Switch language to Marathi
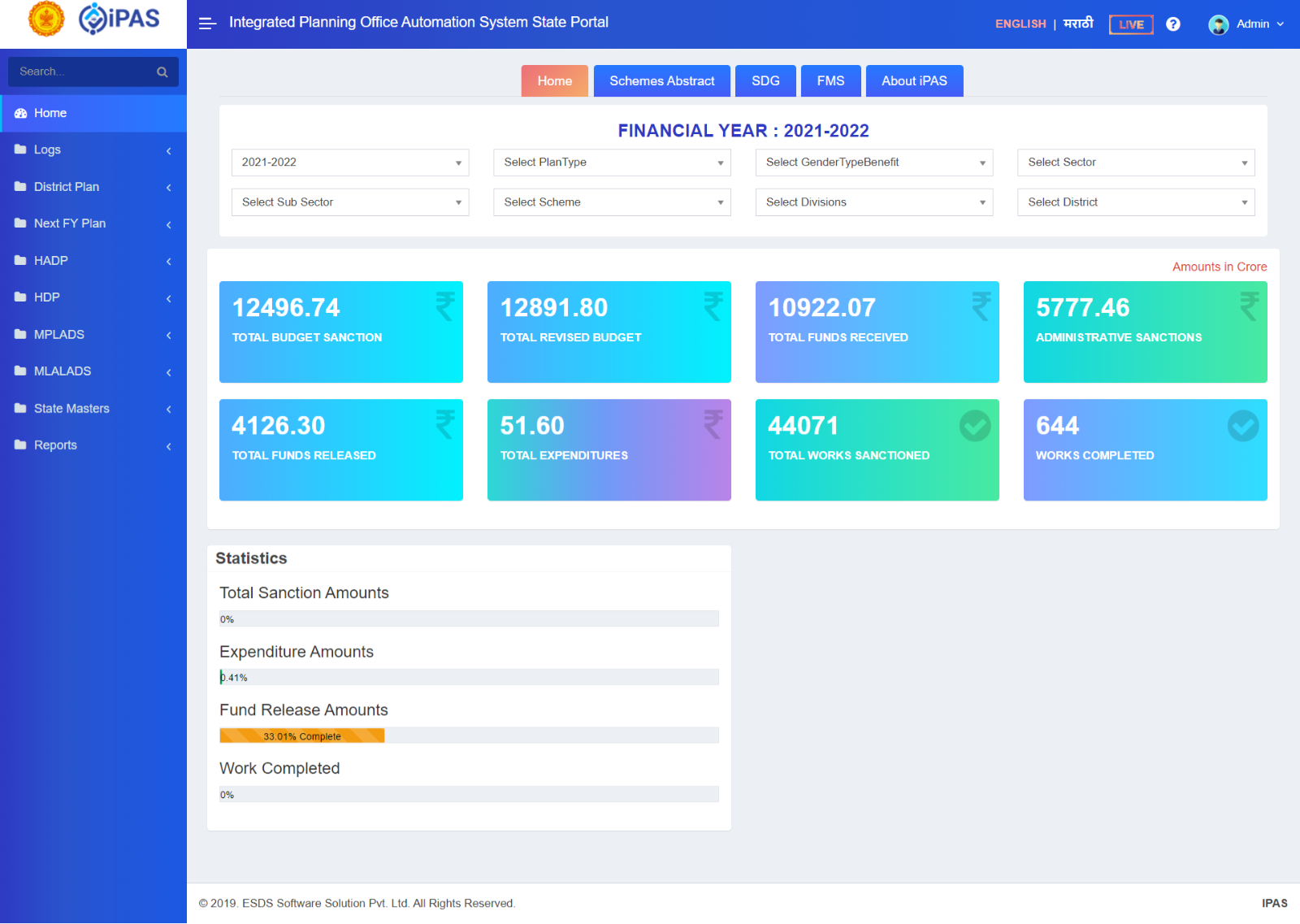The width and height of the screenshot is (1300, 924). point(1078,24)
